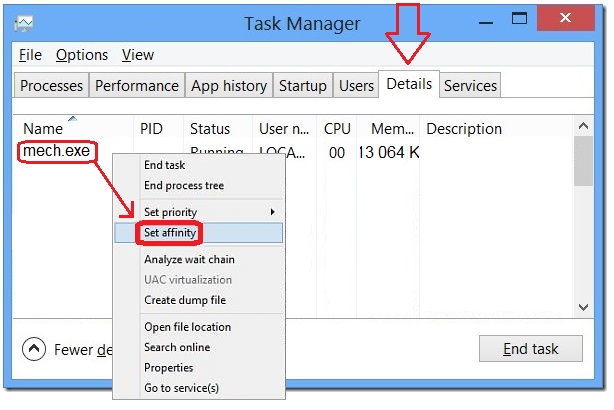Click the Name column sort arrow
This screenshot has height=410, width=614.
click(x=72, y=119)
